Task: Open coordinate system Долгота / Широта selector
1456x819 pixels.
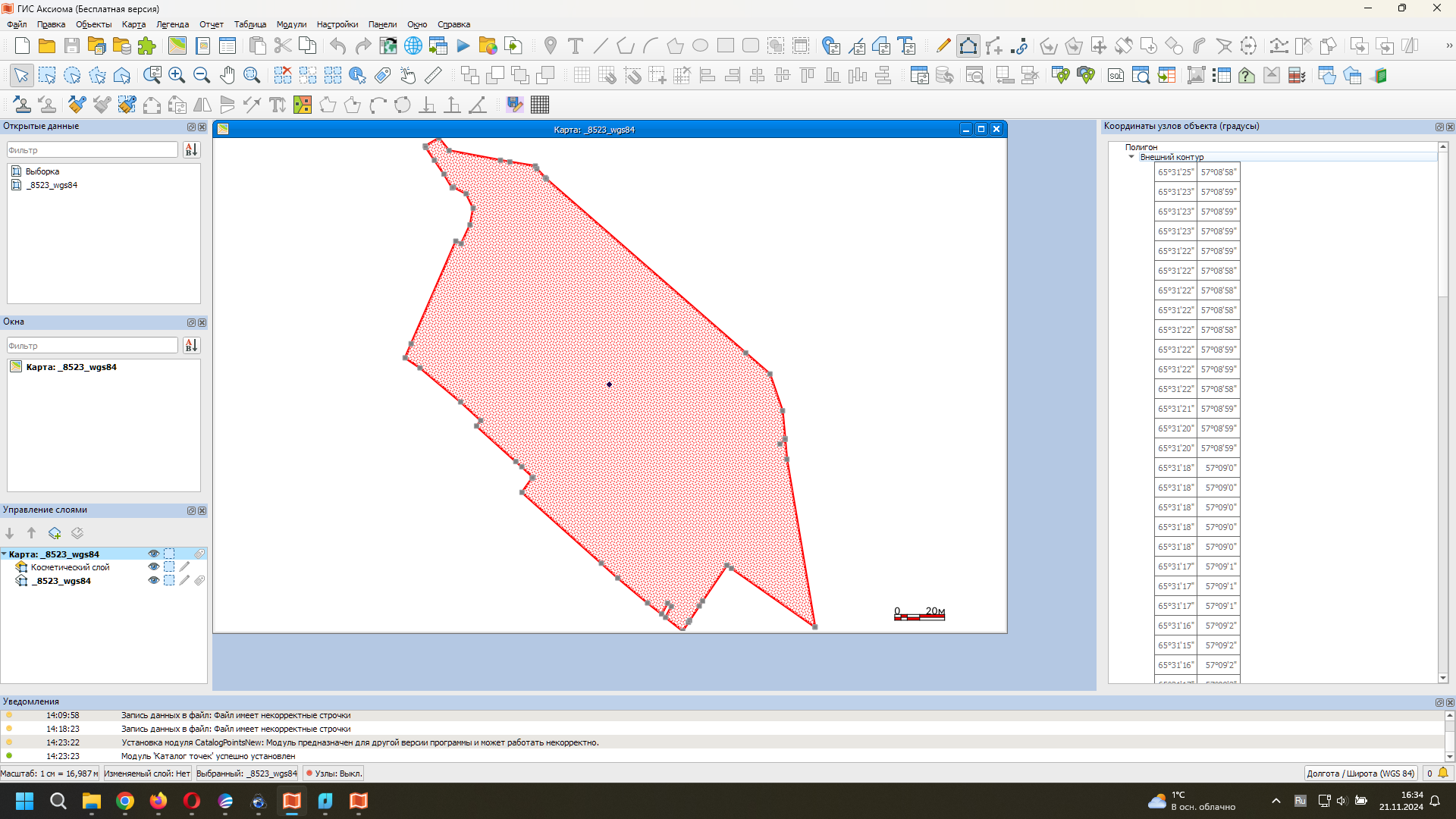Action: (1360, 773)
